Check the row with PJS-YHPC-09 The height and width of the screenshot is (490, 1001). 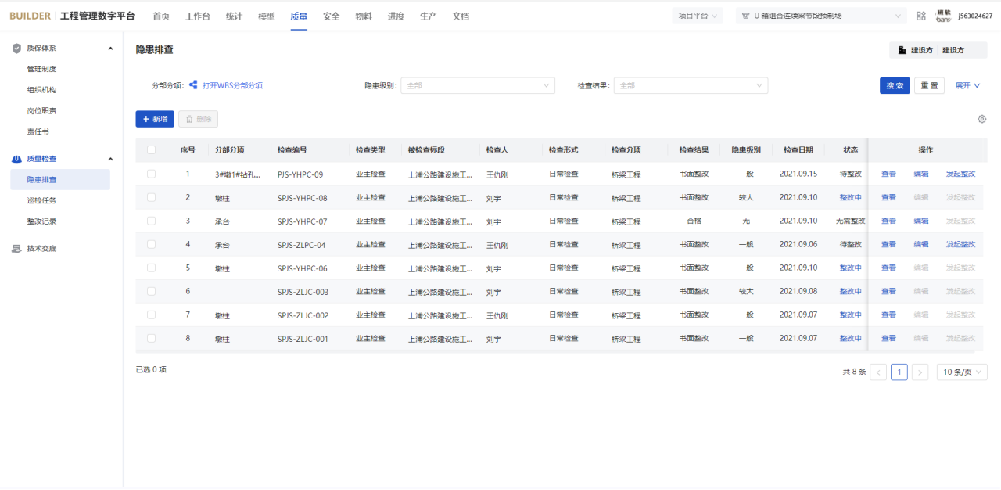tap(151, 174)
